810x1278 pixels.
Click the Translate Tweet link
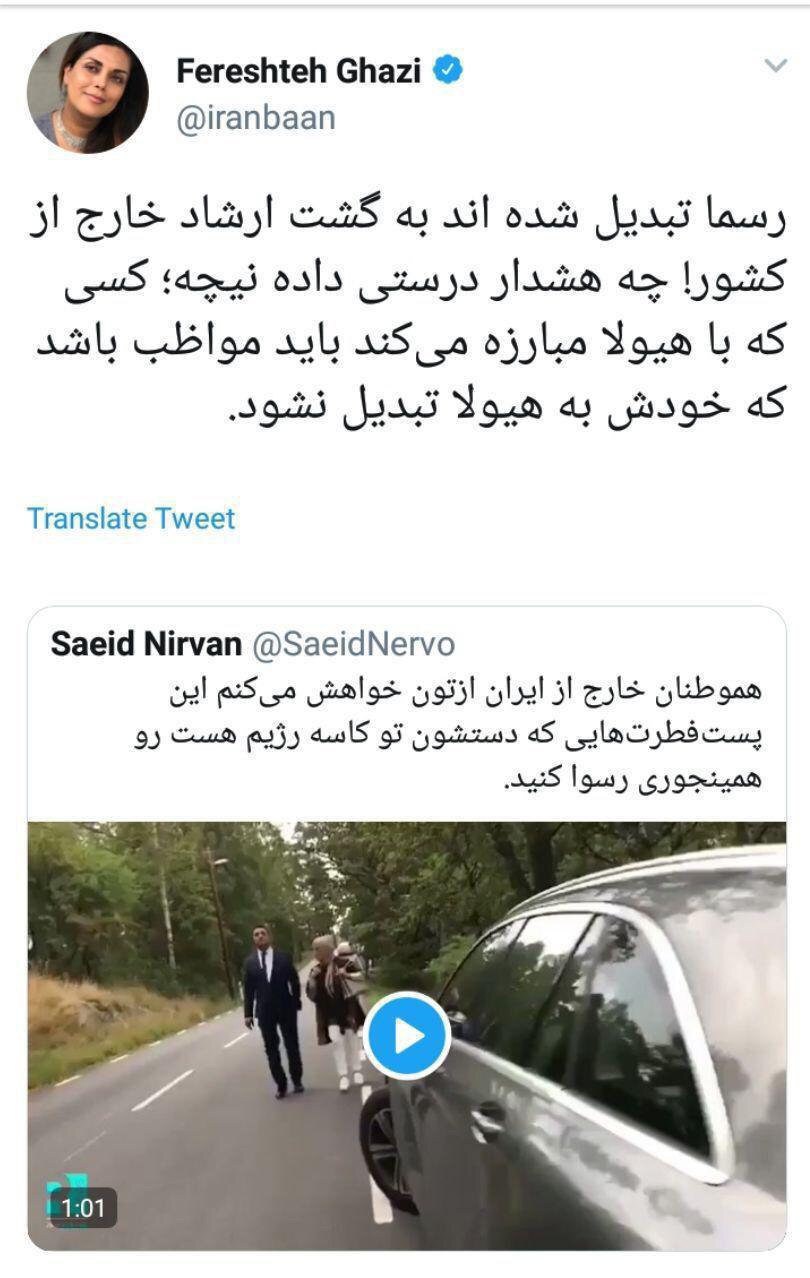point(131,518)
